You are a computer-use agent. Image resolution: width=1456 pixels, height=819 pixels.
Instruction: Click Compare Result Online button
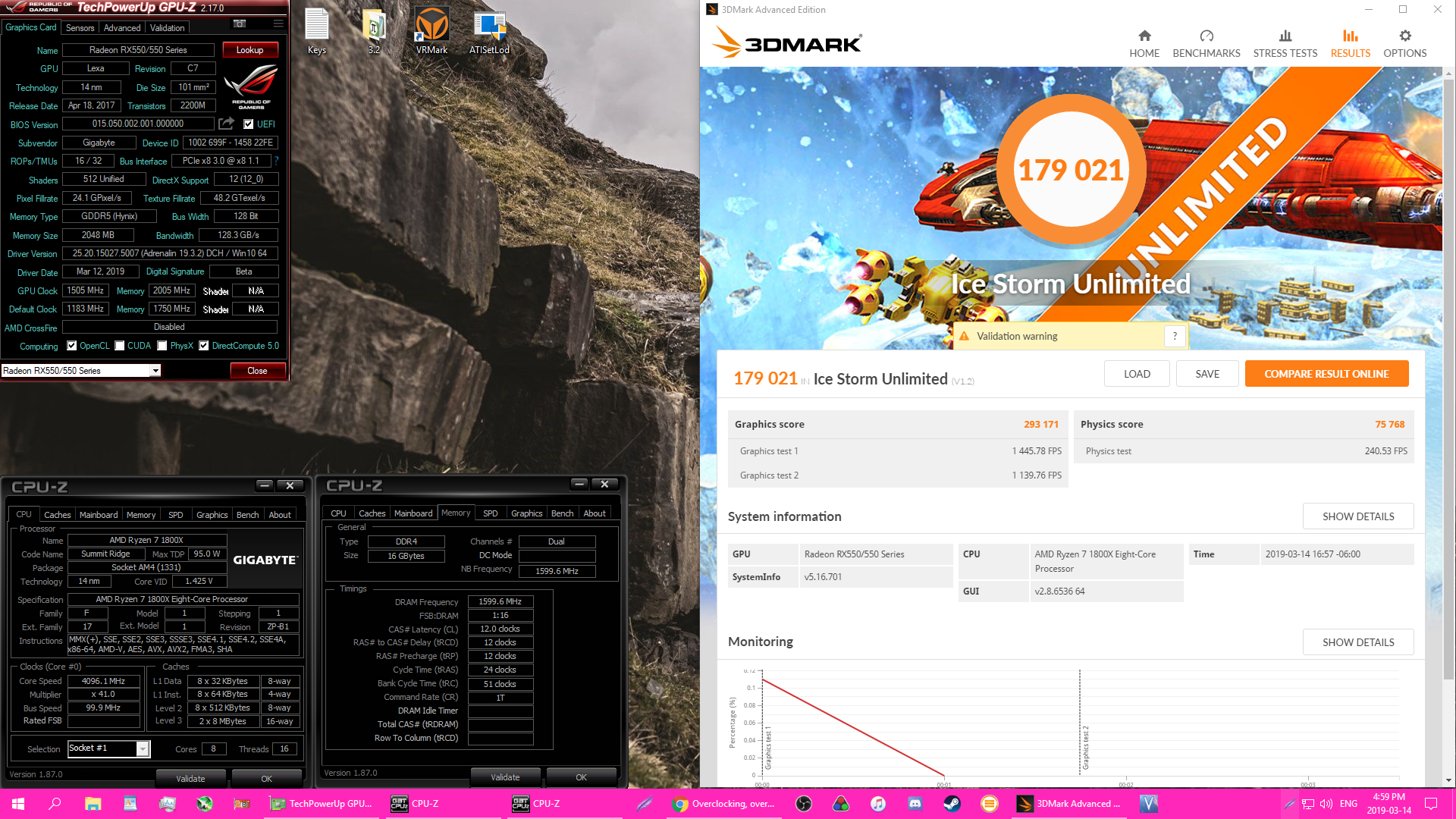(x=1326, y=374)
